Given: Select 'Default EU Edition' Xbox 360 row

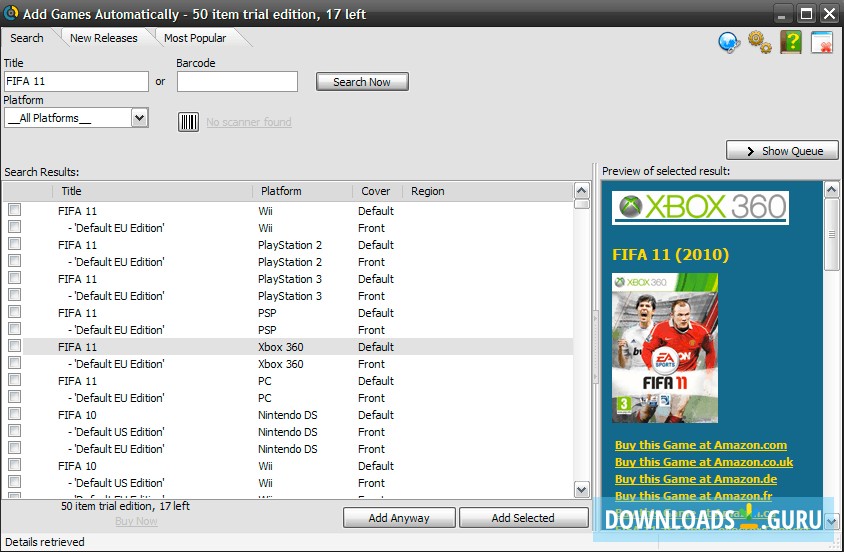Looking at the screenshot, I should click(298, 364).
